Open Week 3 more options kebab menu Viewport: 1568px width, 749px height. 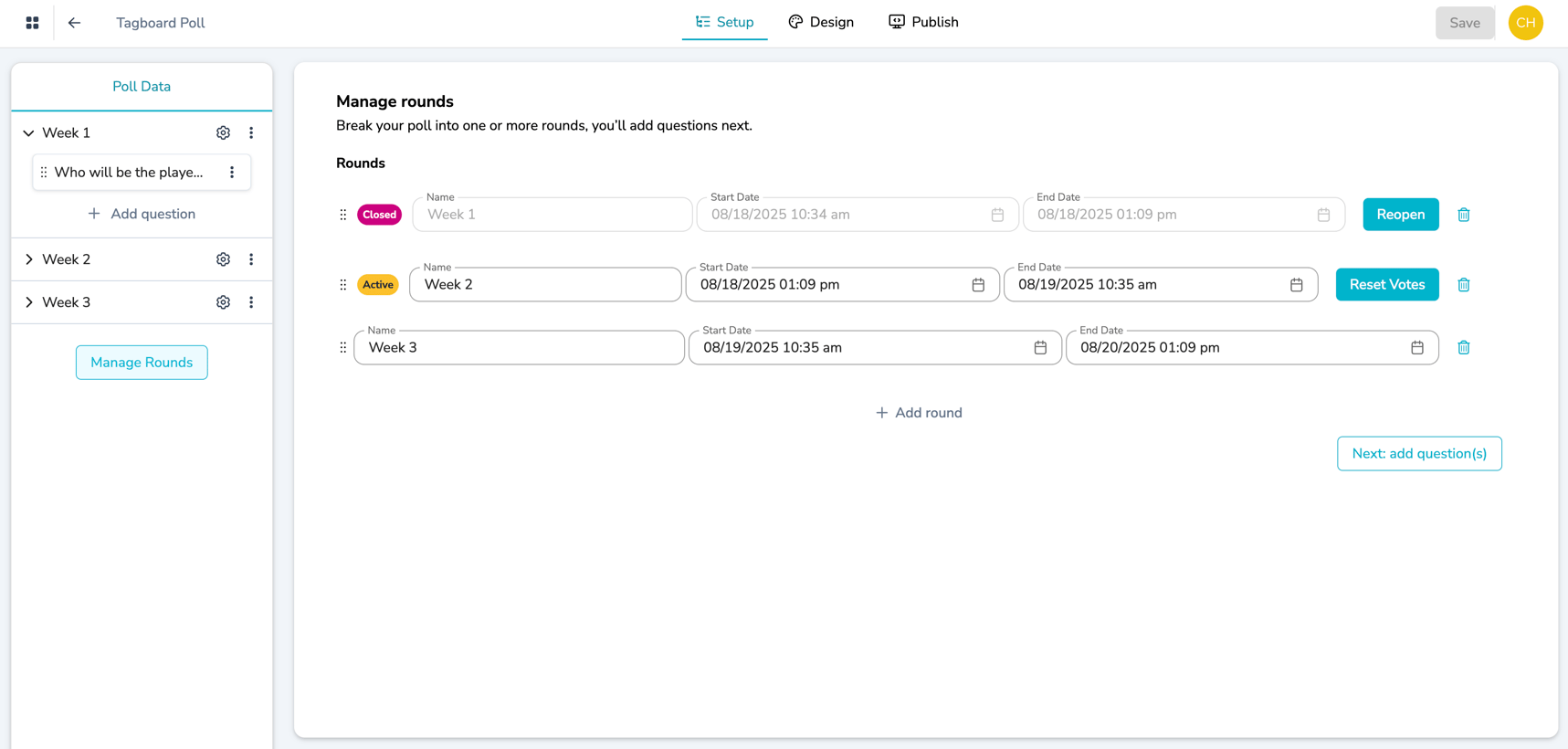coord(251,302)
